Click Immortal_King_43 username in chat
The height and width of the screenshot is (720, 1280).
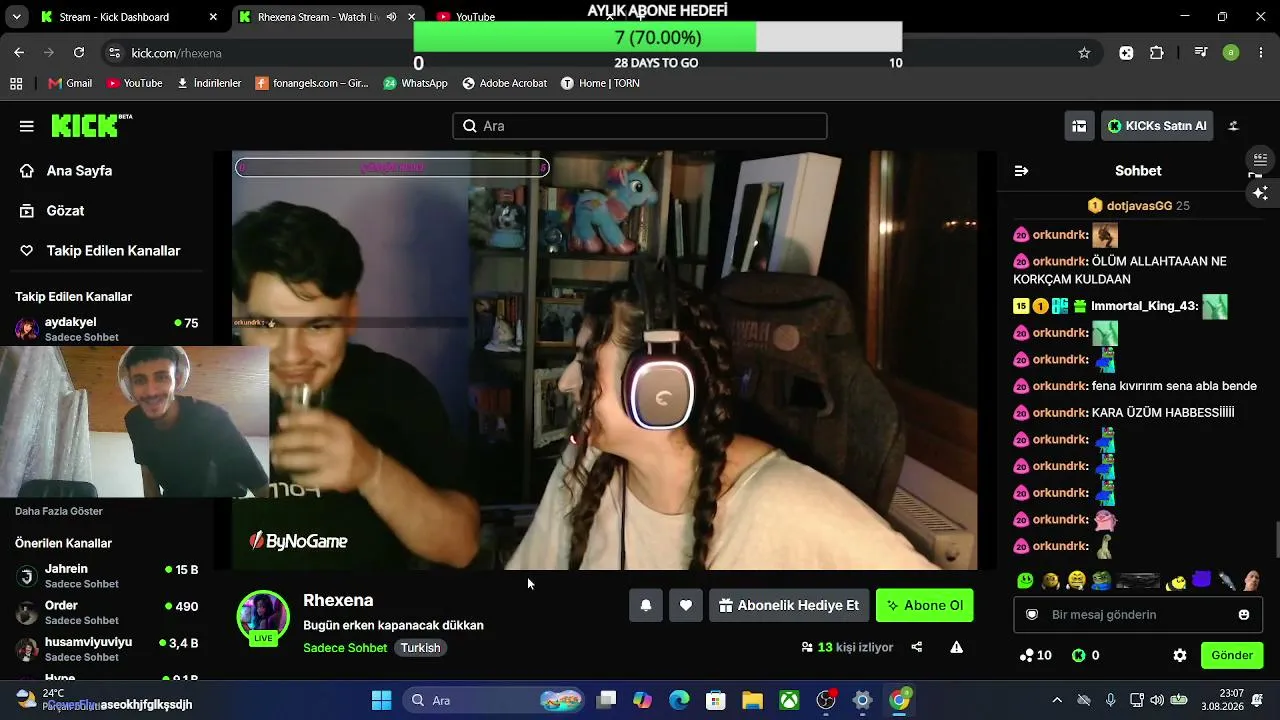1144,306
